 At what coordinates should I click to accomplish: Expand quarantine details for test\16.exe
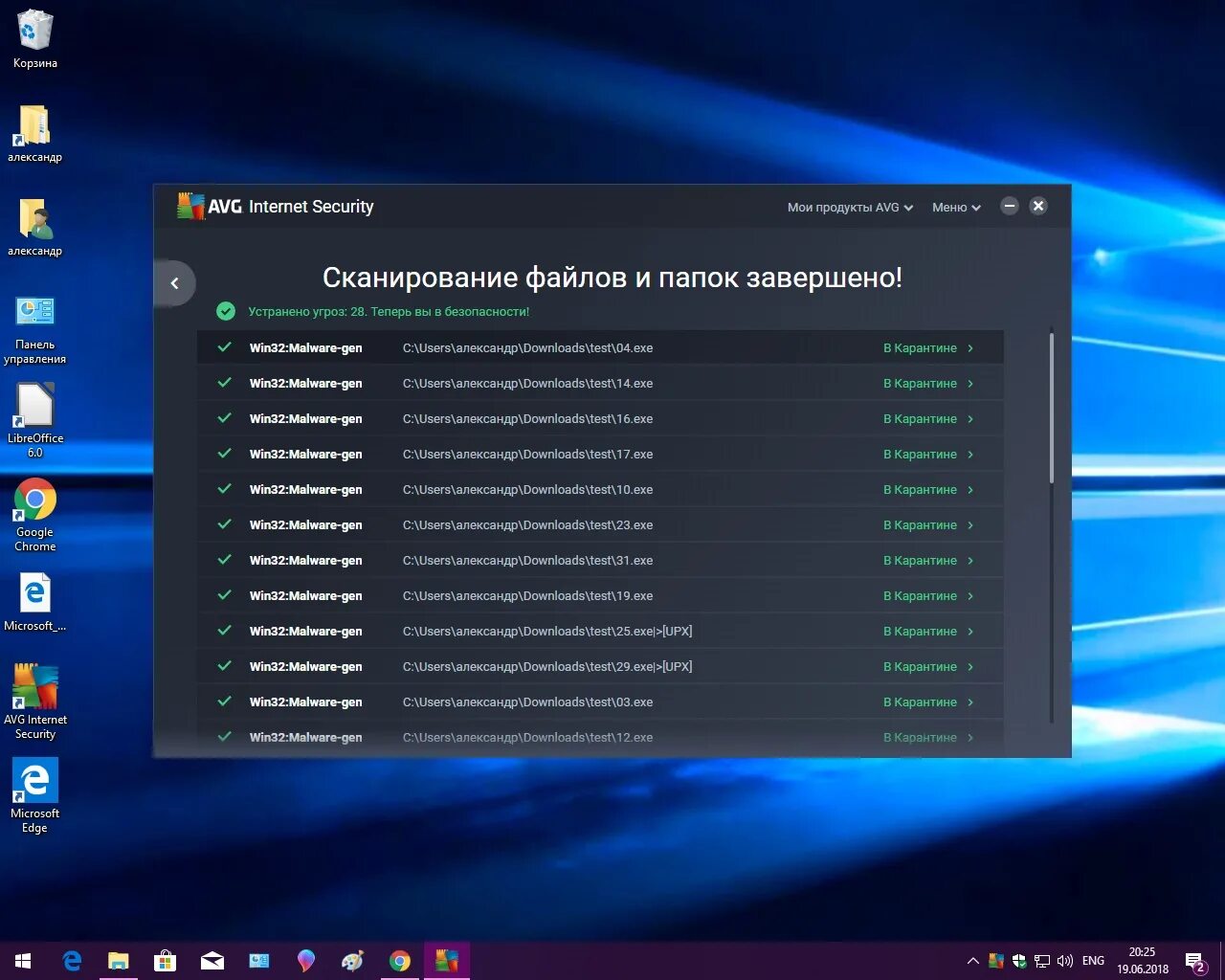[x=970, y=419]
